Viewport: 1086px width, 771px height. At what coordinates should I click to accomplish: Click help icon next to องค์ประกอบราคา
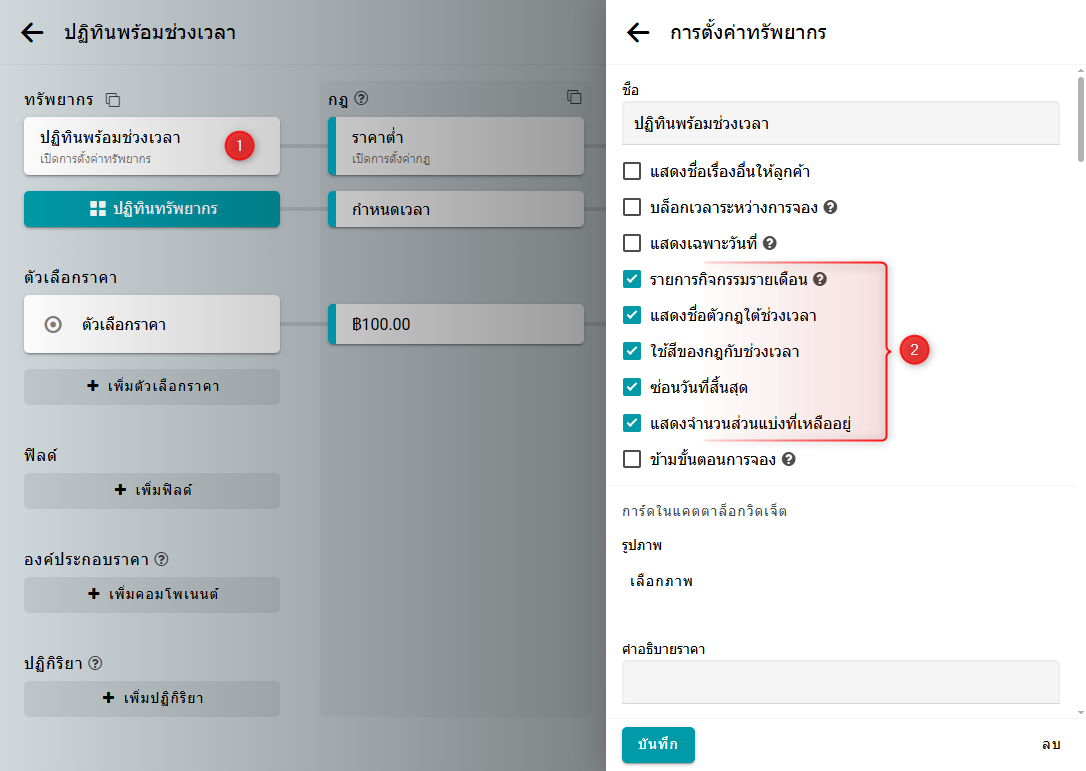pyautogui.click(x=161, y=559)
